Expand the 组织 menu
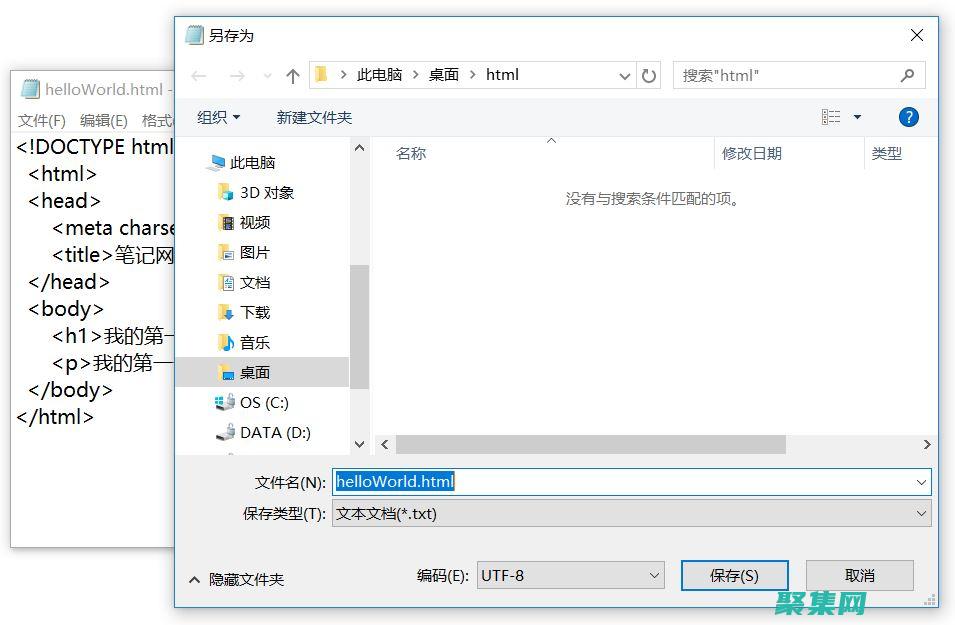The width and height of the screenshot is (955, 625). [218, 116]
